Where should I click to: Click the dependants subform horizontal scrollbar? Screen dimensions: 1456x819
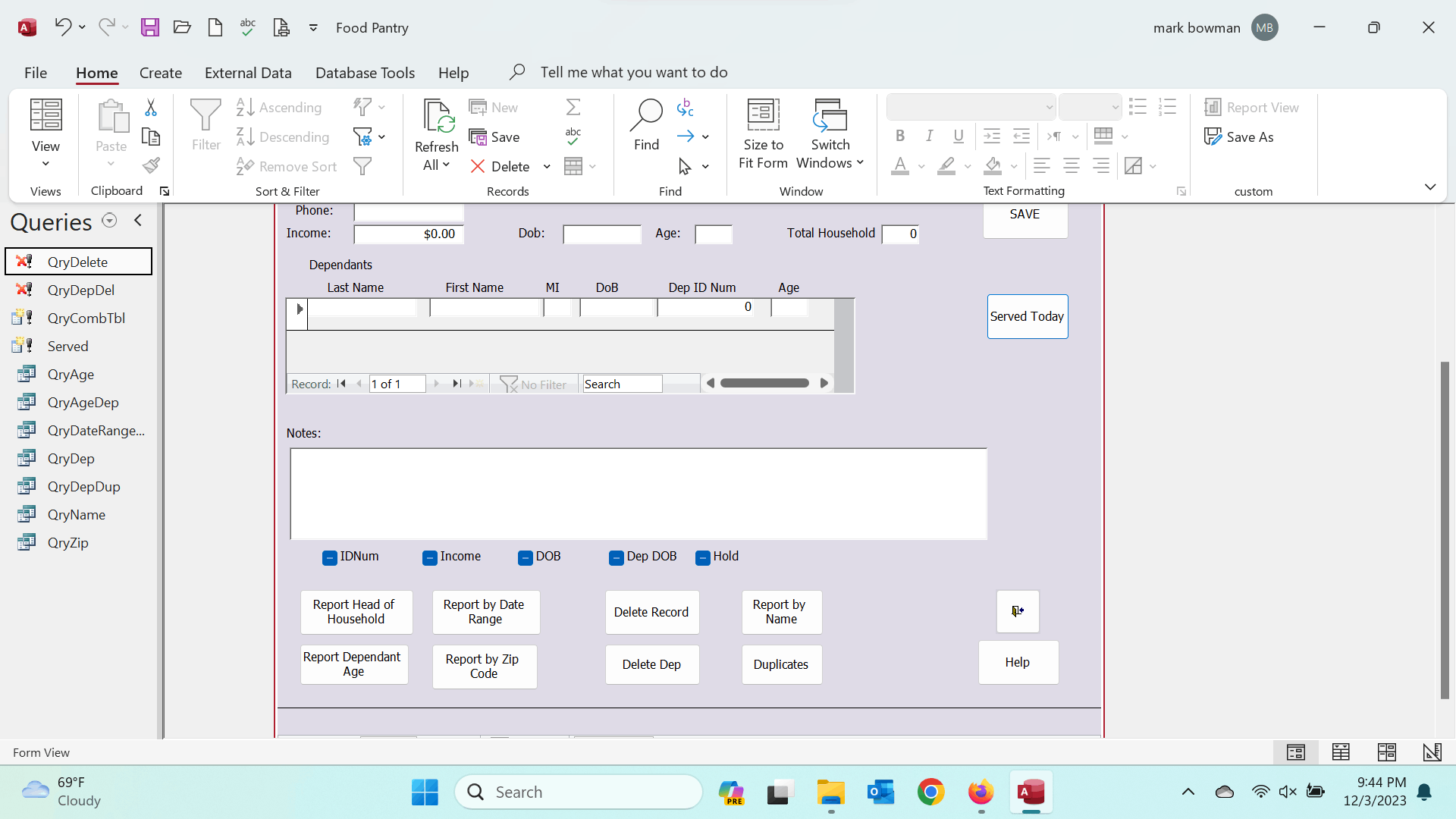coord(765,383)
